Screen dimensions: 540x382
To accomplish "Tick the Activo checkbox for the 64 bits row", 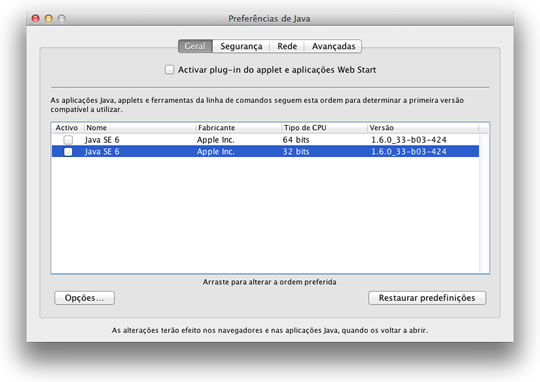I will pyautogui.click(x=68, y=140).
